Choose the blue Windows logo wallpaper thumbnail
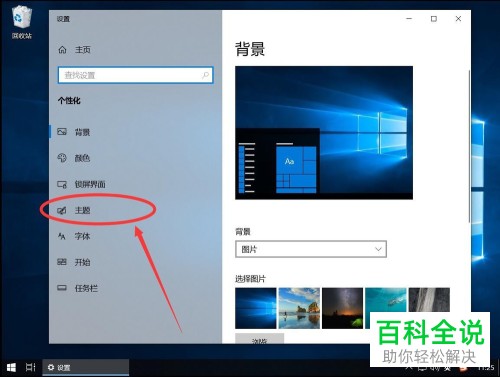The width and height of the screenshot is (500, 377). point(256,308)
